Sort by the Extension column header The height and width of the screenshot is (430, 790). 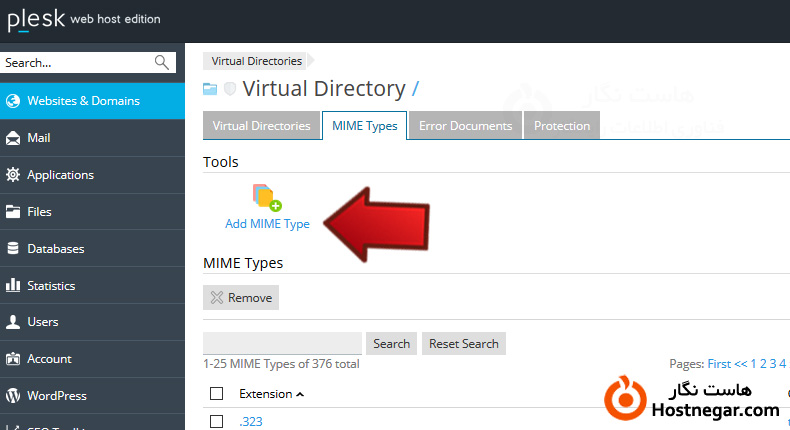tap(266, 394)
